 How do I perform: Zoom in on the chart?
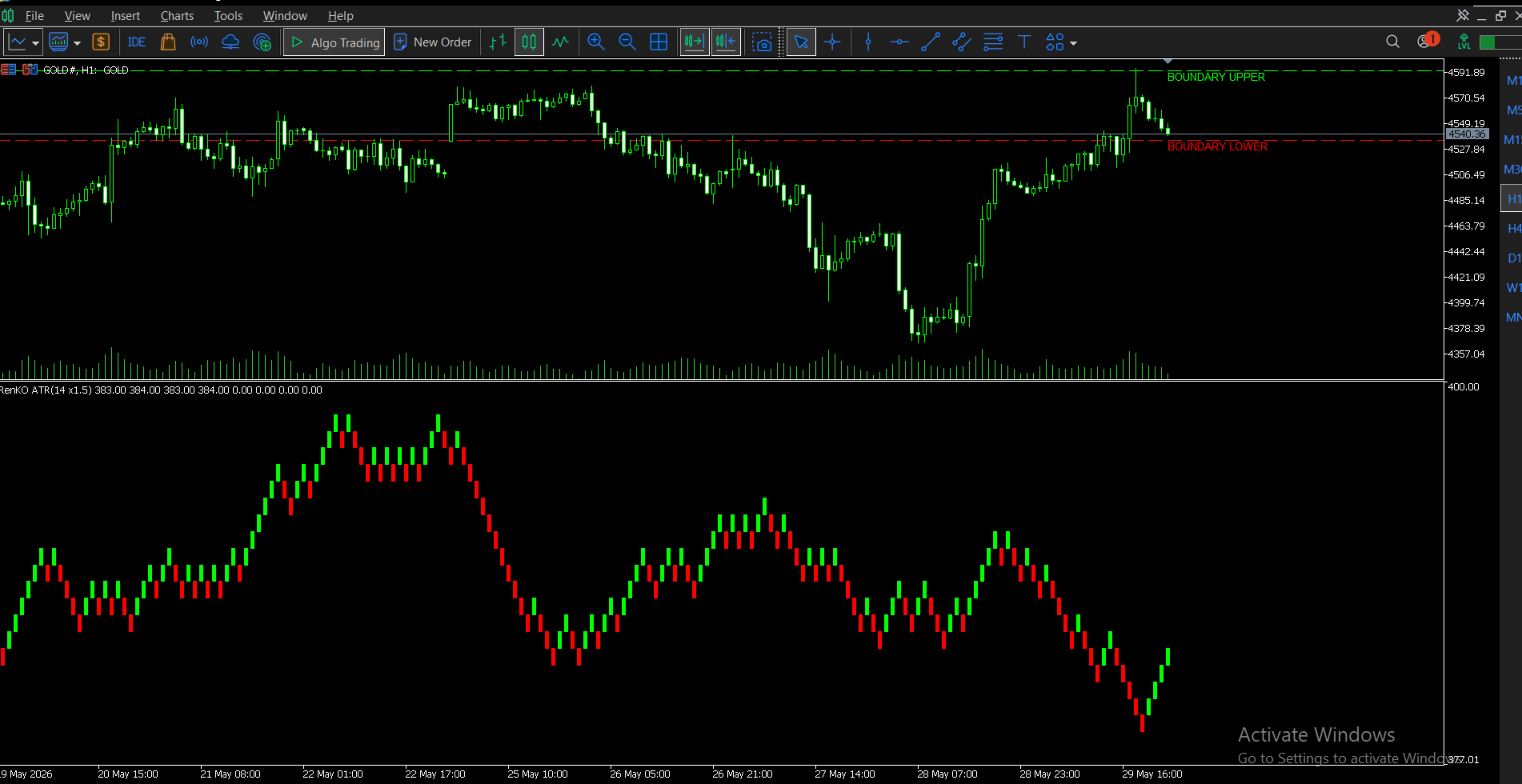[595, 42]
